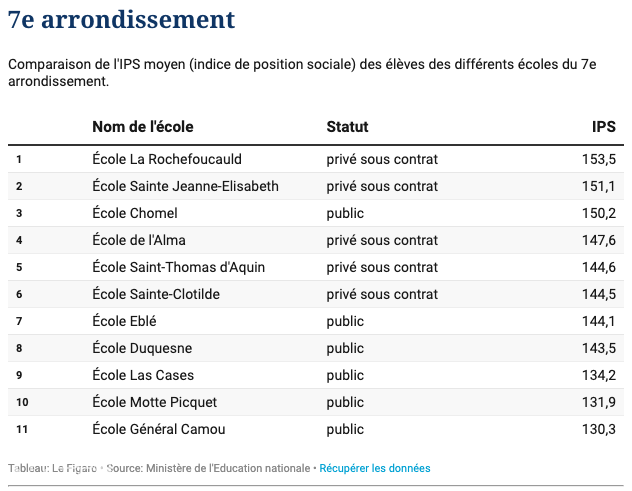Viewport: 632px width, 491px height.
Task: Click École Sainte-Clotilde entry
Action: click(156, 294)
